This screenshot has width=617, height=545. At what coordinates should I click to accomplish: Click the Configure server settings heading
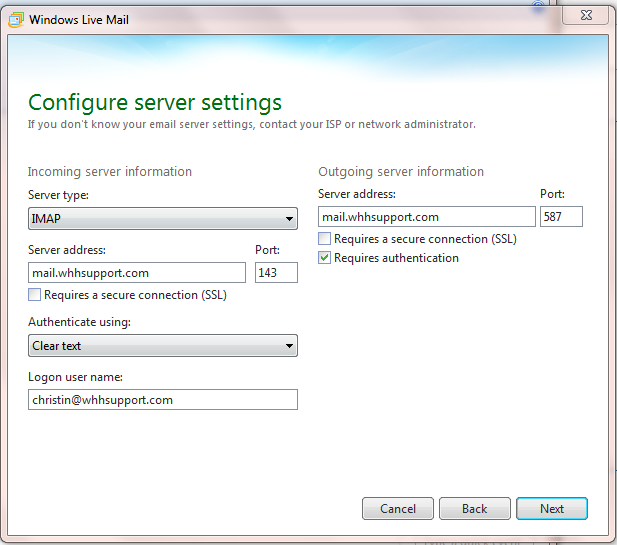[155, 102]
